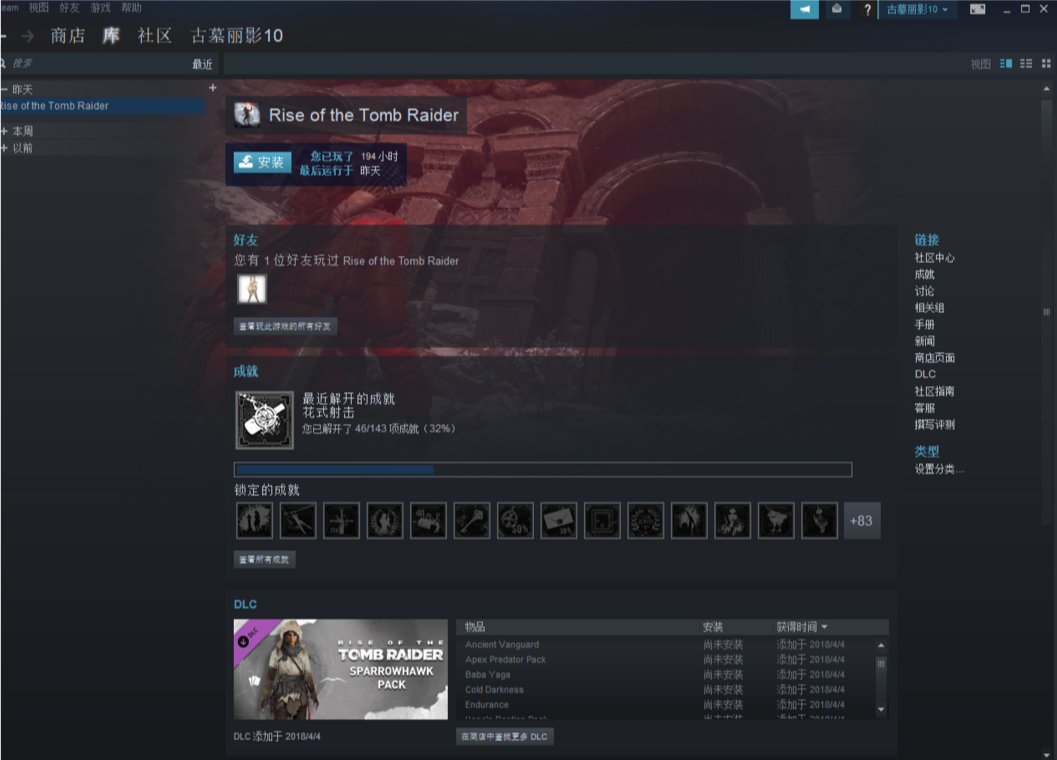The height and width of the screenshot is (760, 1057).
Task: Go to the 社区 tab
Action: [x=154, y=36]
